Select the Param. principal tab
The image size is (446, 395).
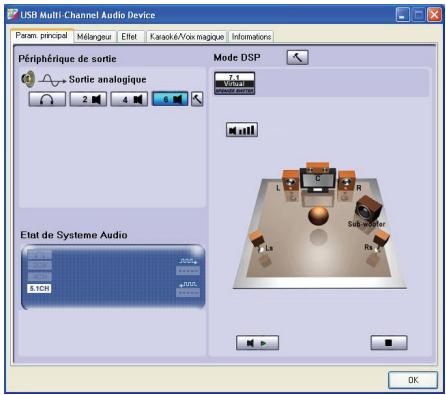pos(41,35)
